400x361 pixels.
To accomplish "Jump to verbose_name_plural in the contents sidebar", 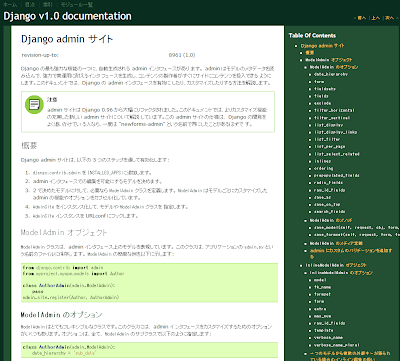I will [337, 345].
